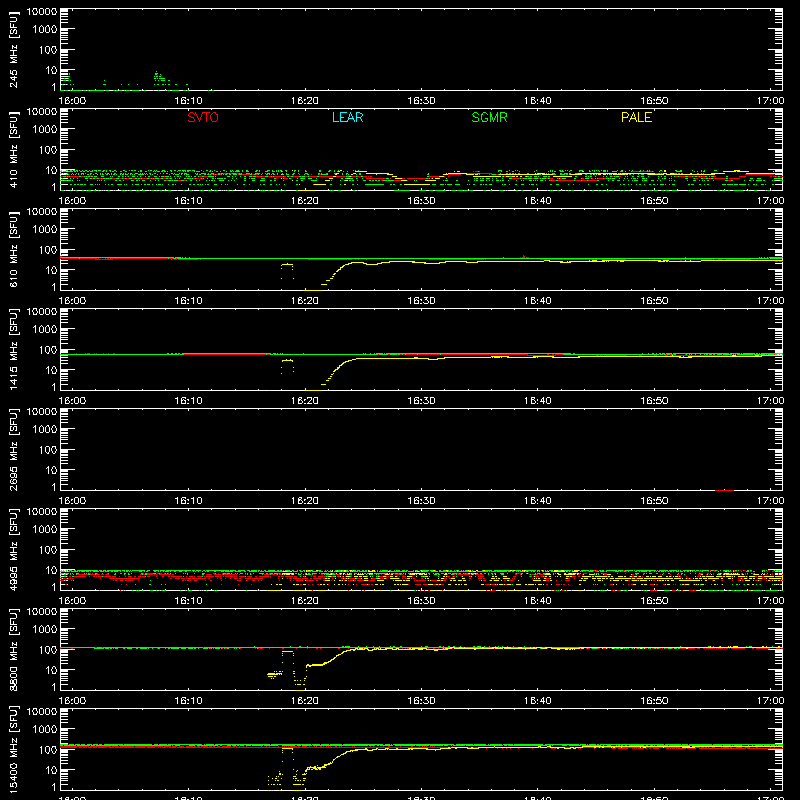Screen dimensions: 800x800
Task: Select the 10 tick of the 1415 MHz panel
Action: click(51, 370)
